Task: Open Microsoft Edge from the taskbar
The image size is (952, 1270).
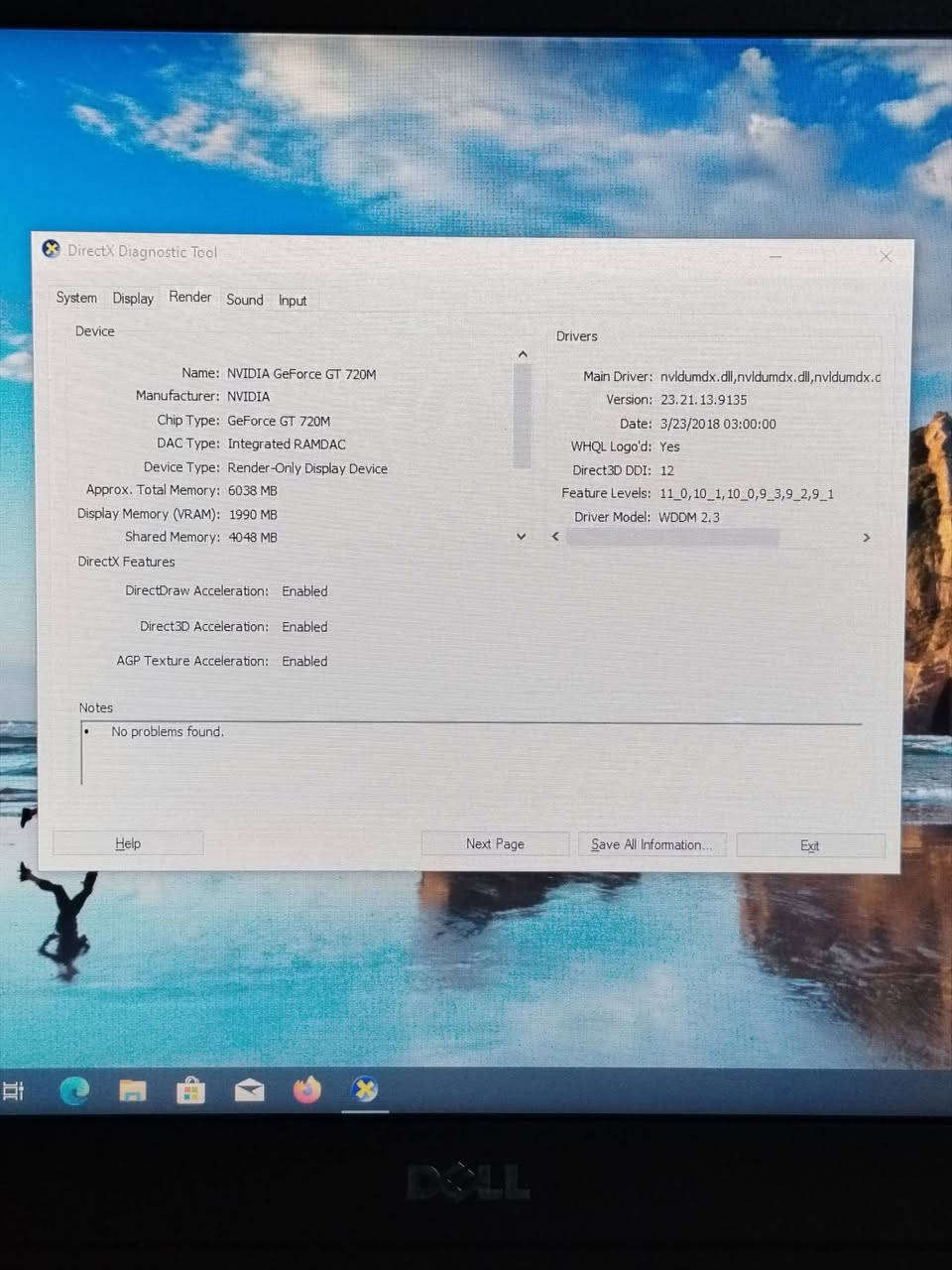Action: 75,1089
